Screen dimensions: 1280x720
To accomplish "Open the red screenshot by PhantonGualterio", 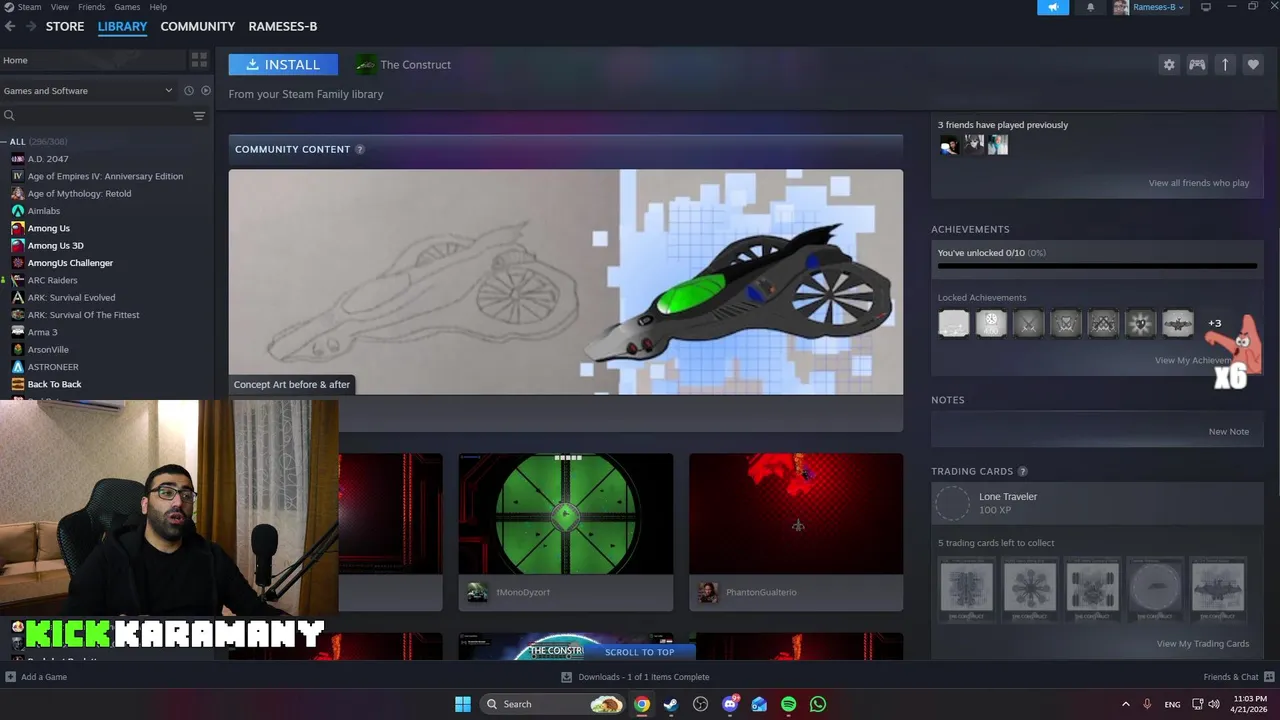I will (x=796, y=514).
